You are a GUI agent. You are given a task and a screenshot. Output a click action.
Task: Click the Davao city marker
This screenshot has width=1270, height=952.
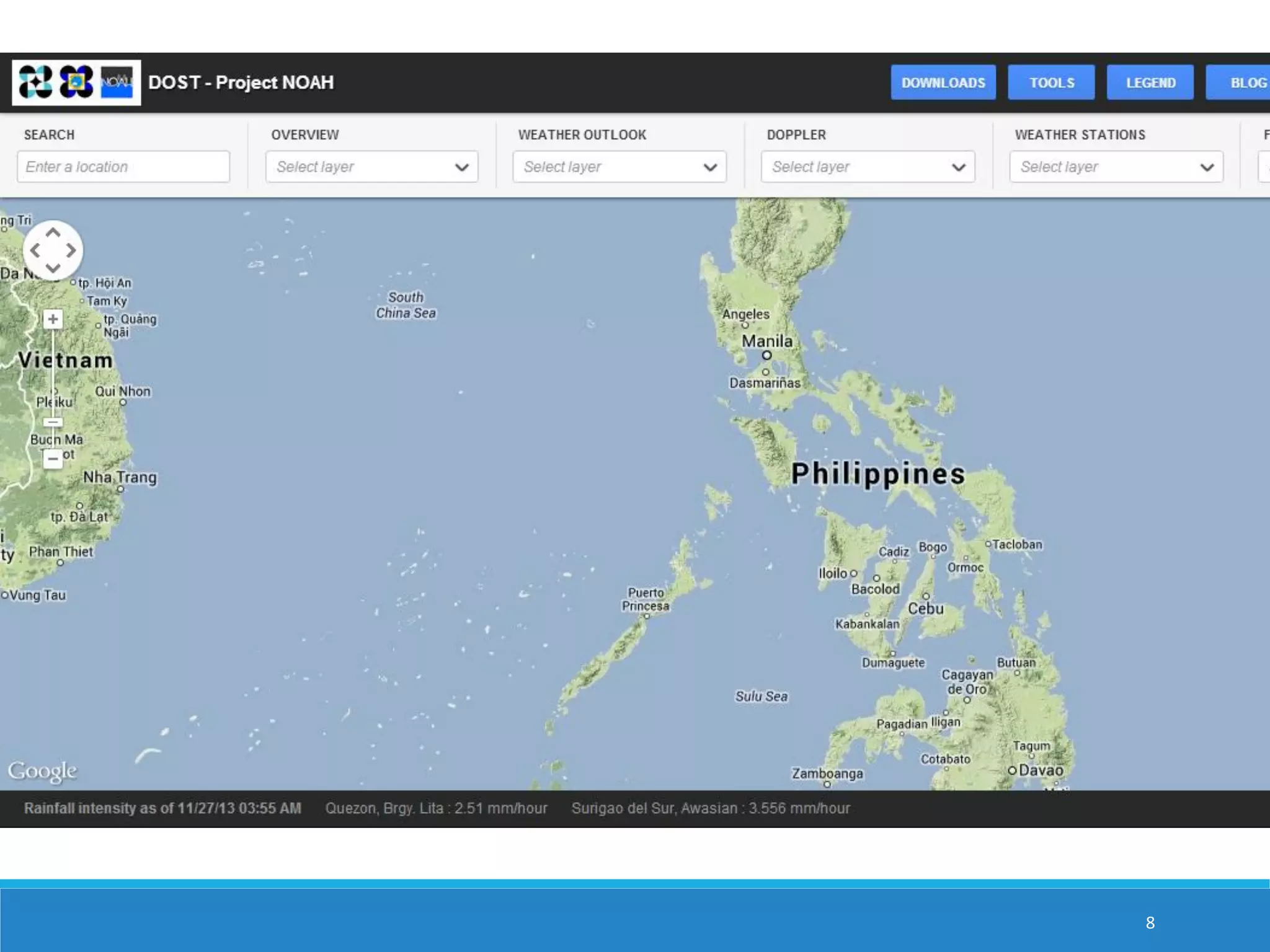pyautogui.click(x=1012, y=770)
